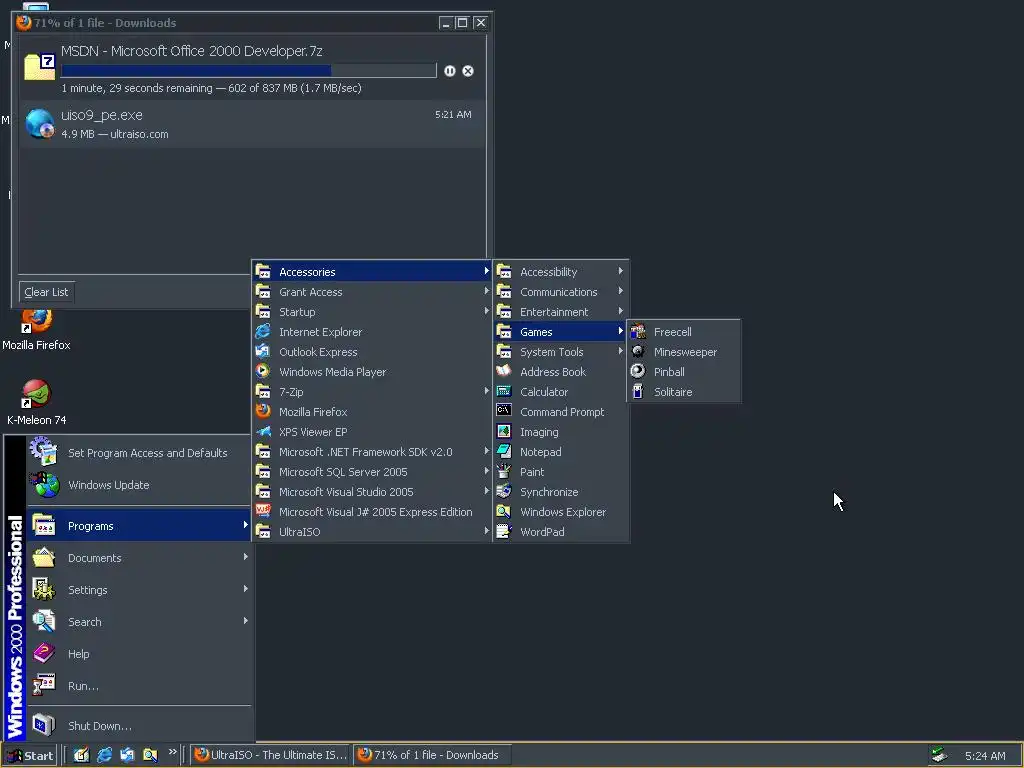Click the Notepad icon
The height and width of the screenshot is (768, 1024).
click(x=504, y=451)
